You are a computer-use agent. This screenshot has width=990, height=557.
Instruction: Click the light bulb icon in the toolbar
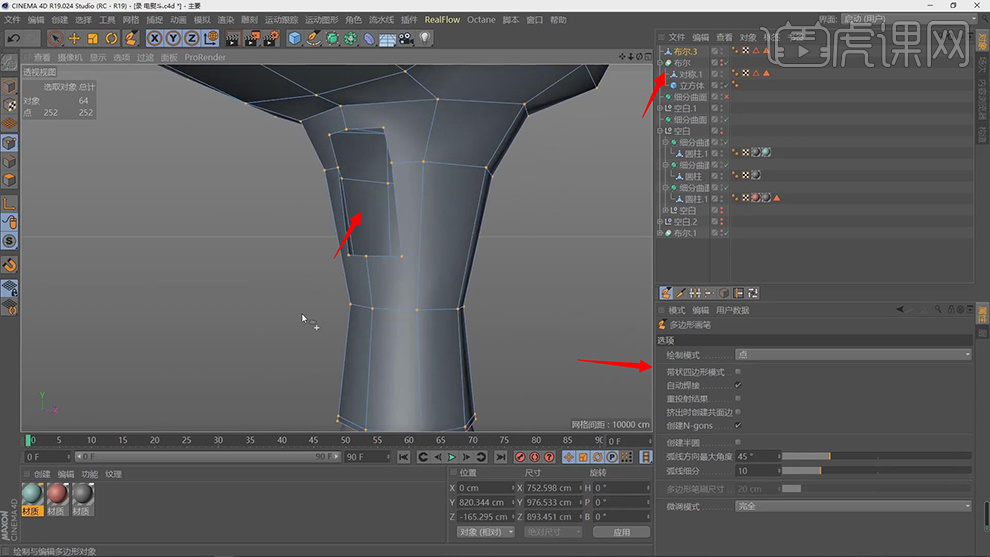(425, 38)
